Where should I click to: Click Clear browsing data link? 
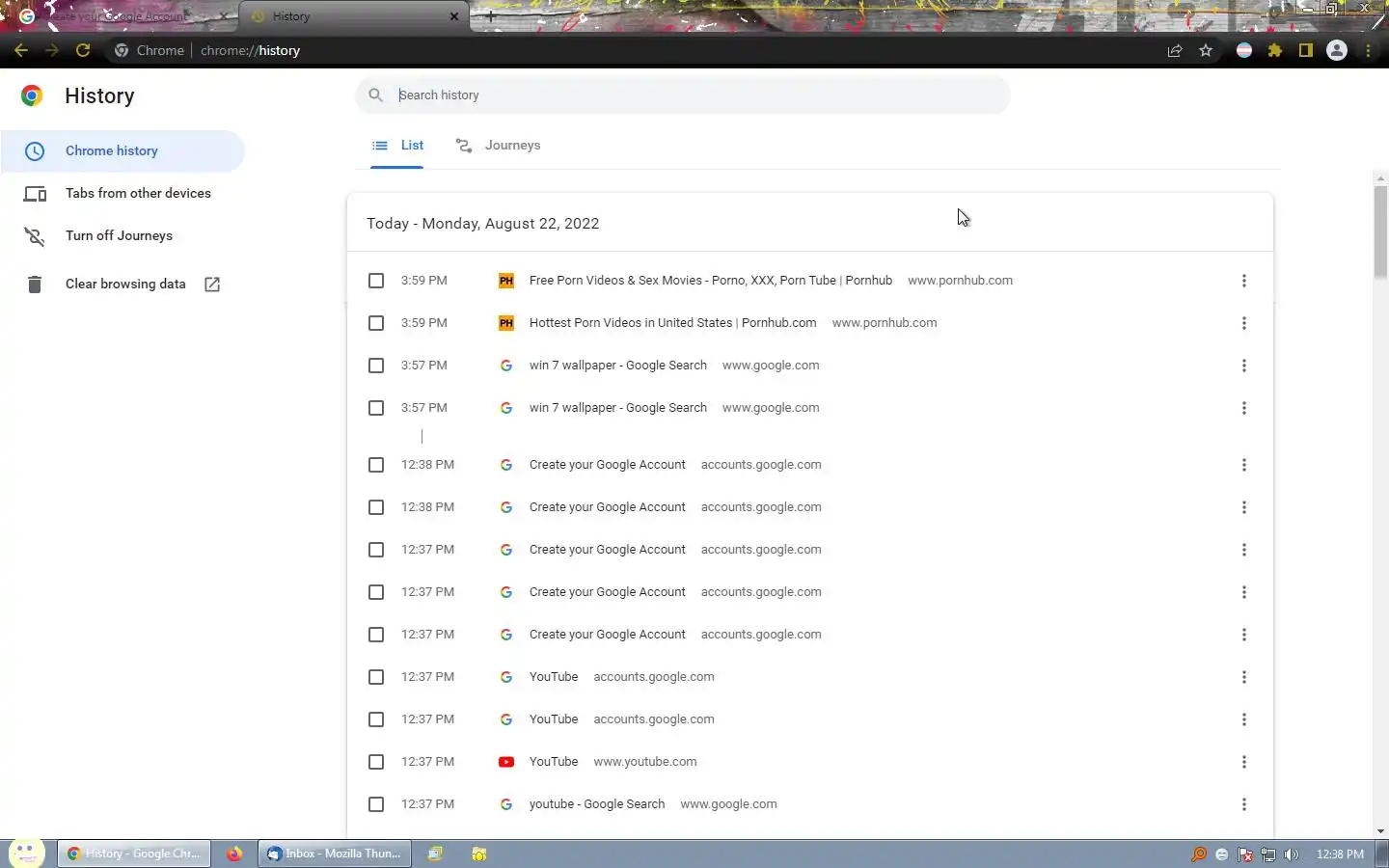[x=125, y=285]
